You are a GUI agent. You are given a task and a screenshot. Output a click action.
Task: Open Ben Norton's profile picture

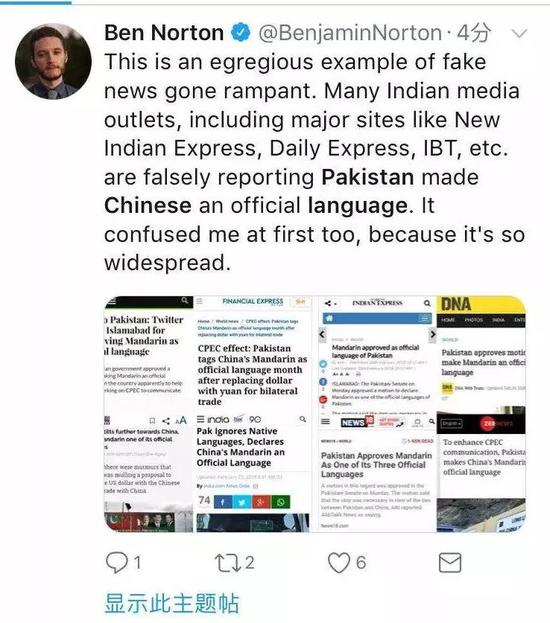[x=53, y=61]
